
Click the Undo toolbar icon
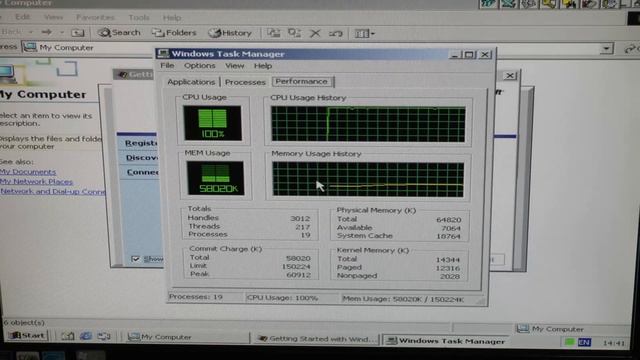click(336, 33)
